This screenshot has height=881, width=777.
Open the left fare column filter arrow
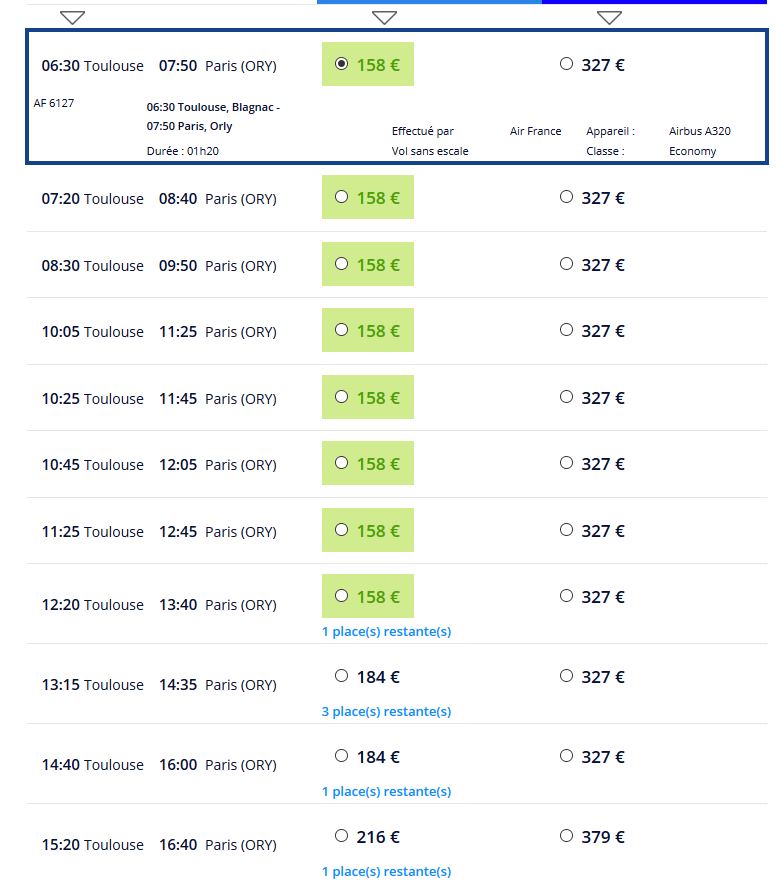383,16
